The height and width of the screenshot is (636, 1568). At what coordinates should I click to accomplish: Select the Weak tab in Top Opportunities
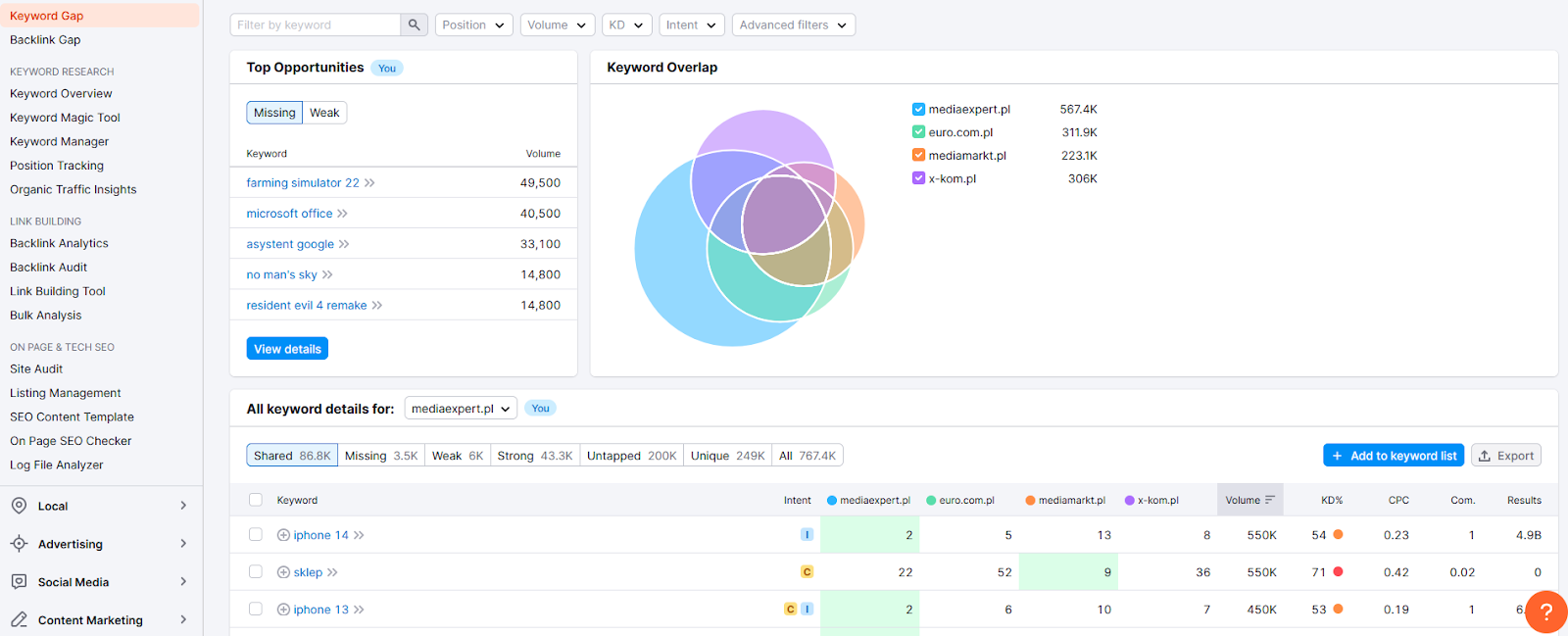[x=324, y=113]
